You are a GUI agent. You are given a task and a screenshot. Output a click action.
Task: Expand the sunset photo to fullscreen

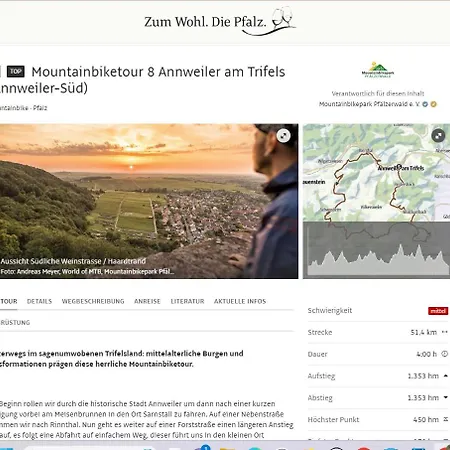(283, 136)
